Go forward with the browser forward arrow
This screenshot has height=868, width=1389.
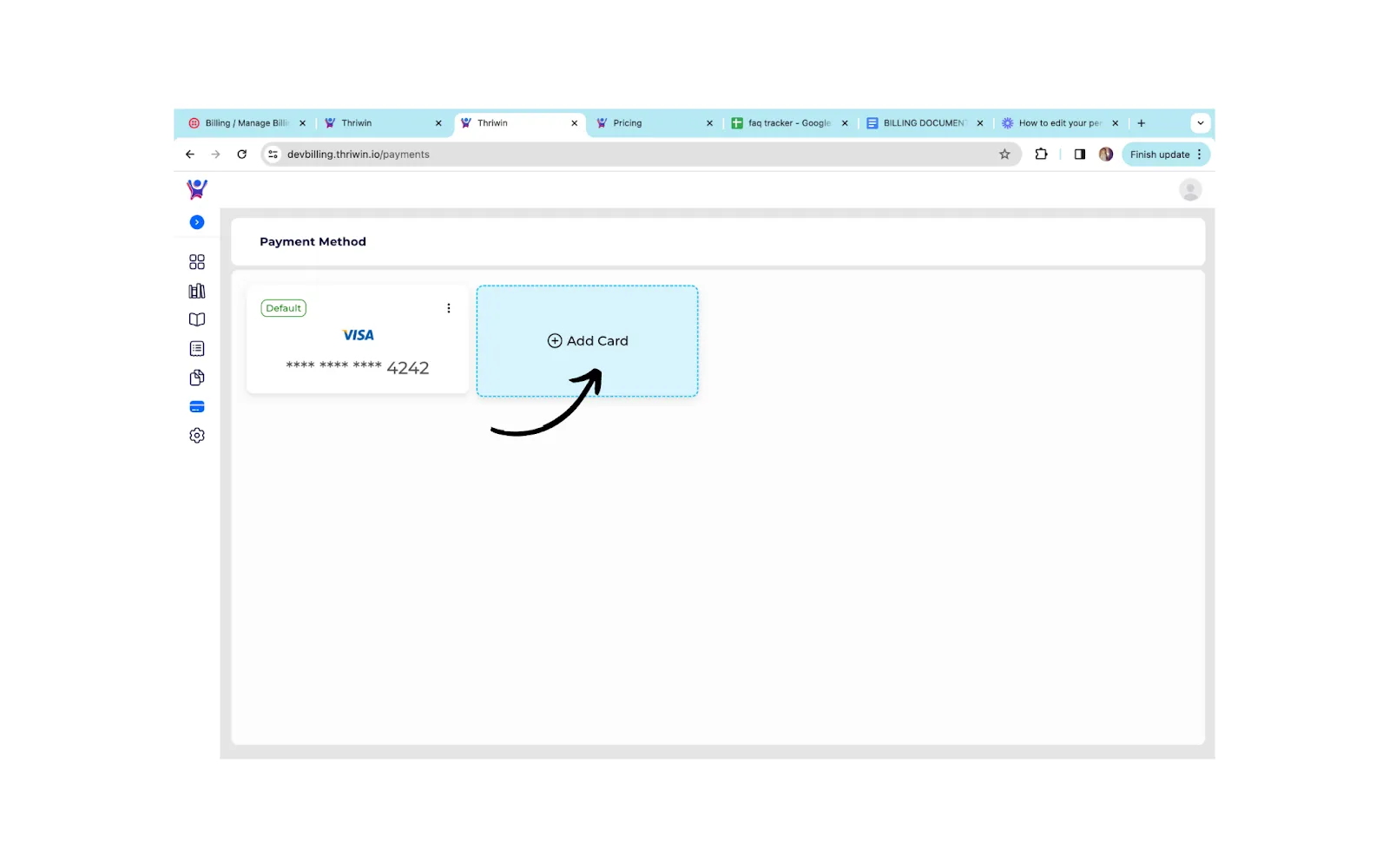(216, 155)
